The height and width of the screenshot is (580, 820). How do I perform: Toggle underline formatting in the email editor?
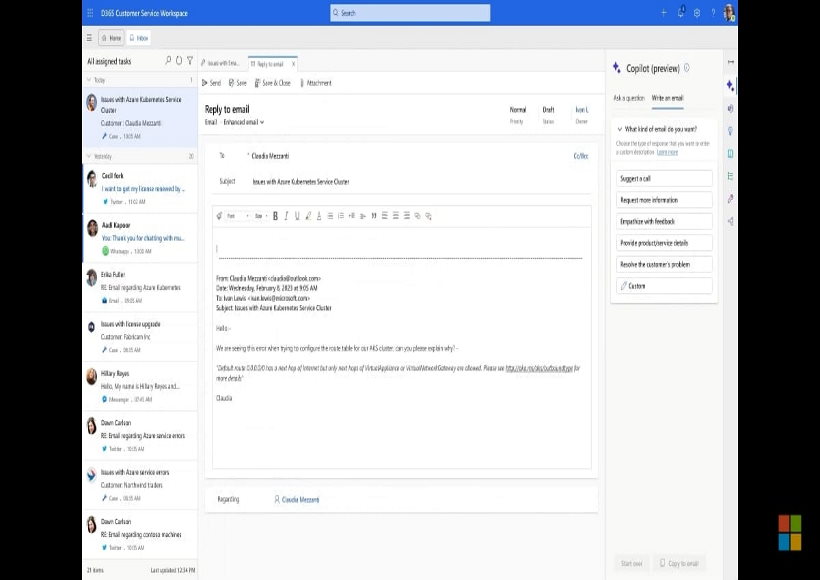pyautogui.click(x=296, y=215)
